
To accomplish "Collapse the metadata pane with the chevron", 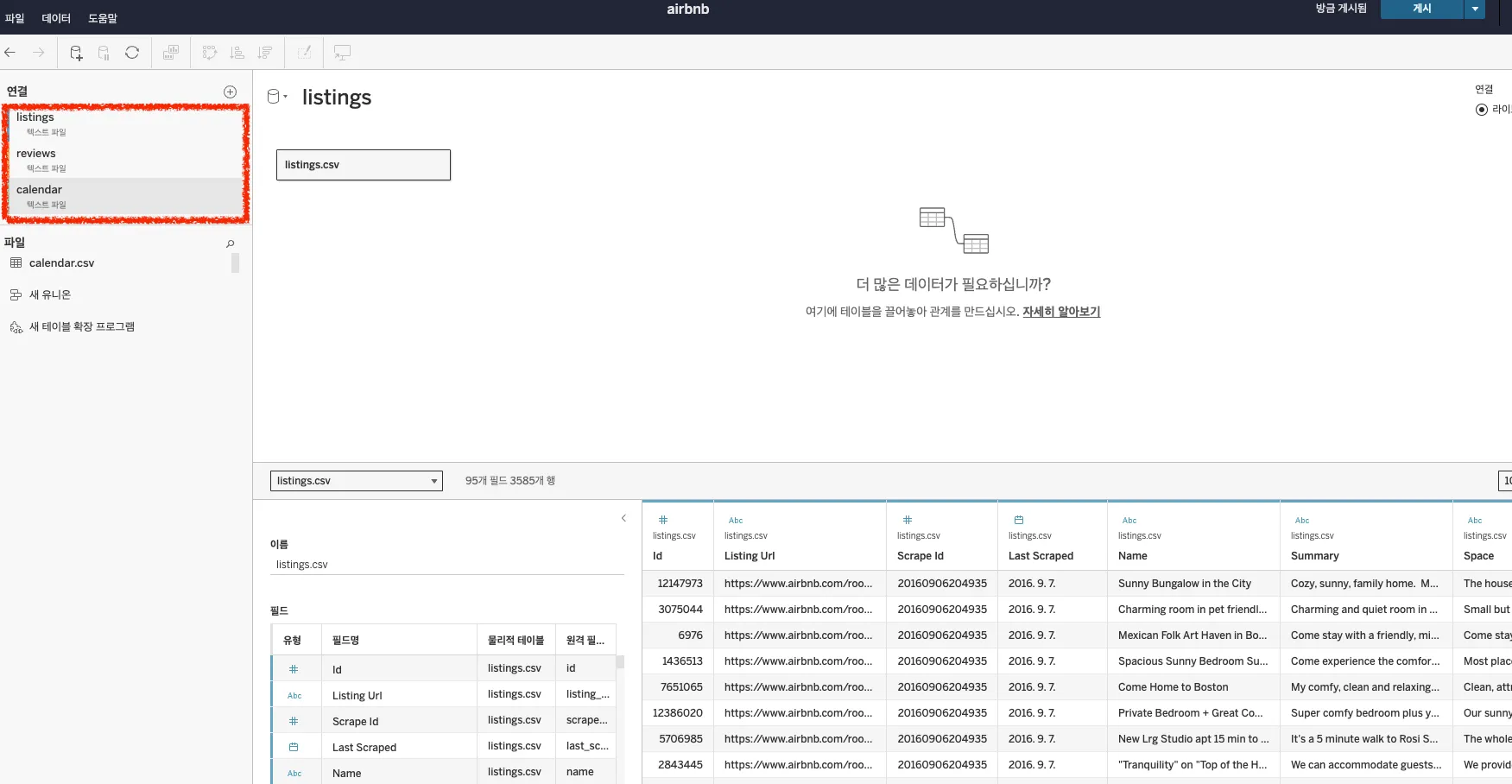I will click(623, 518).
